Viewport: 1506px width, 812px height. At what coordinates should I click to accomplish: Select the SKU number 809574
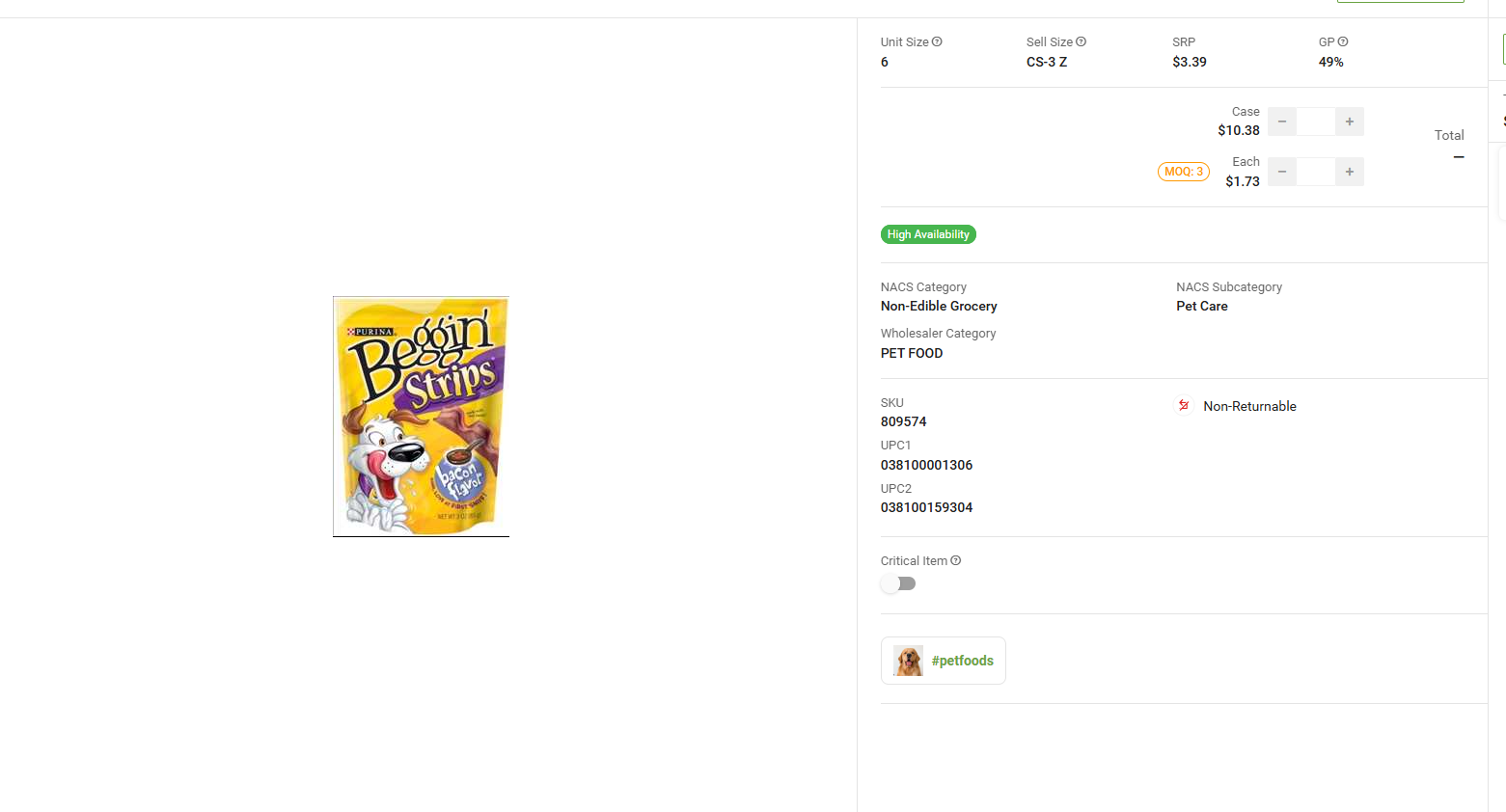click(903, 421)
